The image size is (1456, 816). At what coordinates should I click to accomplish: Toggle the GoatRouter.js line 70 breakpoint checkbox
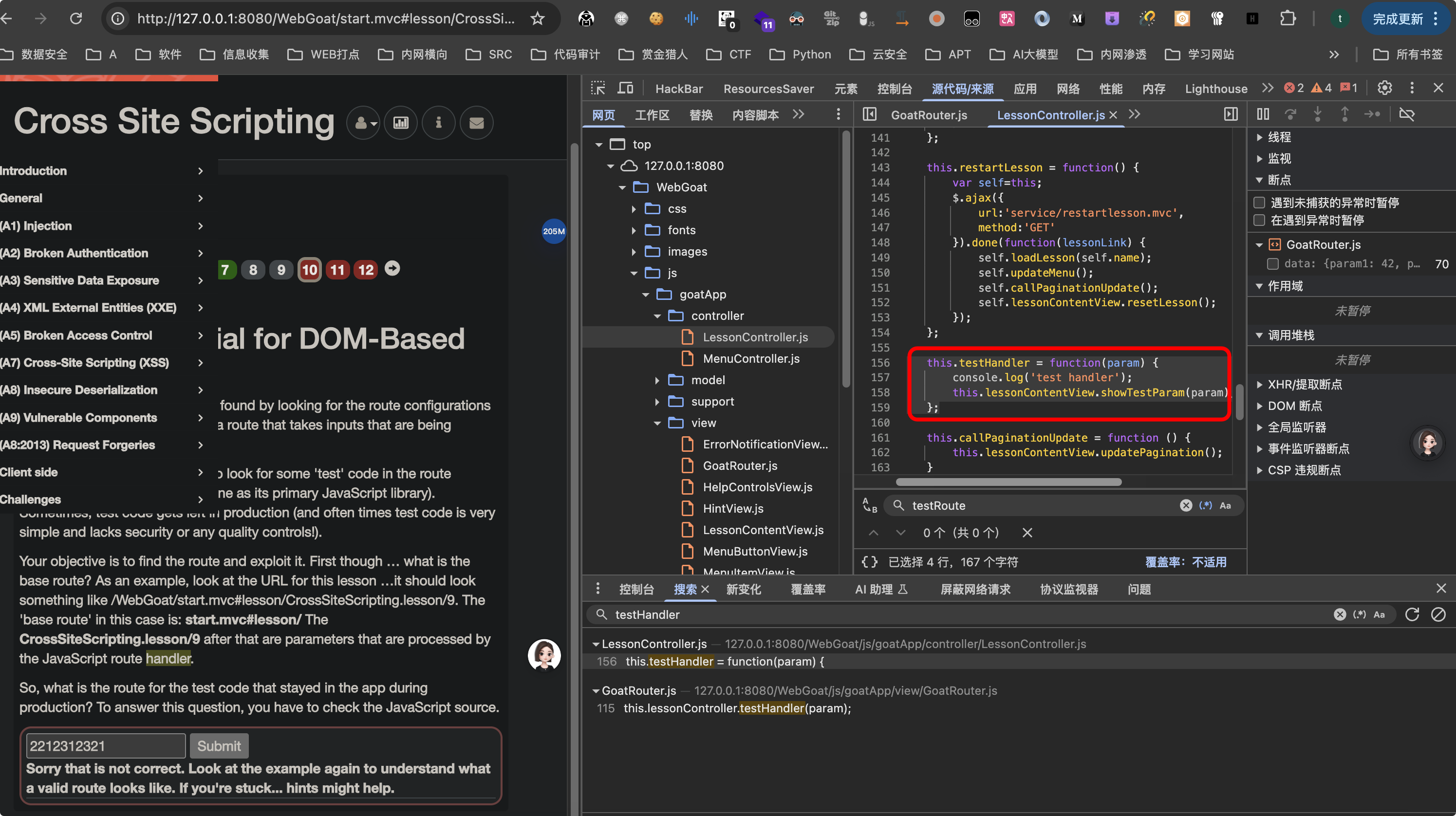(1272, 263)
